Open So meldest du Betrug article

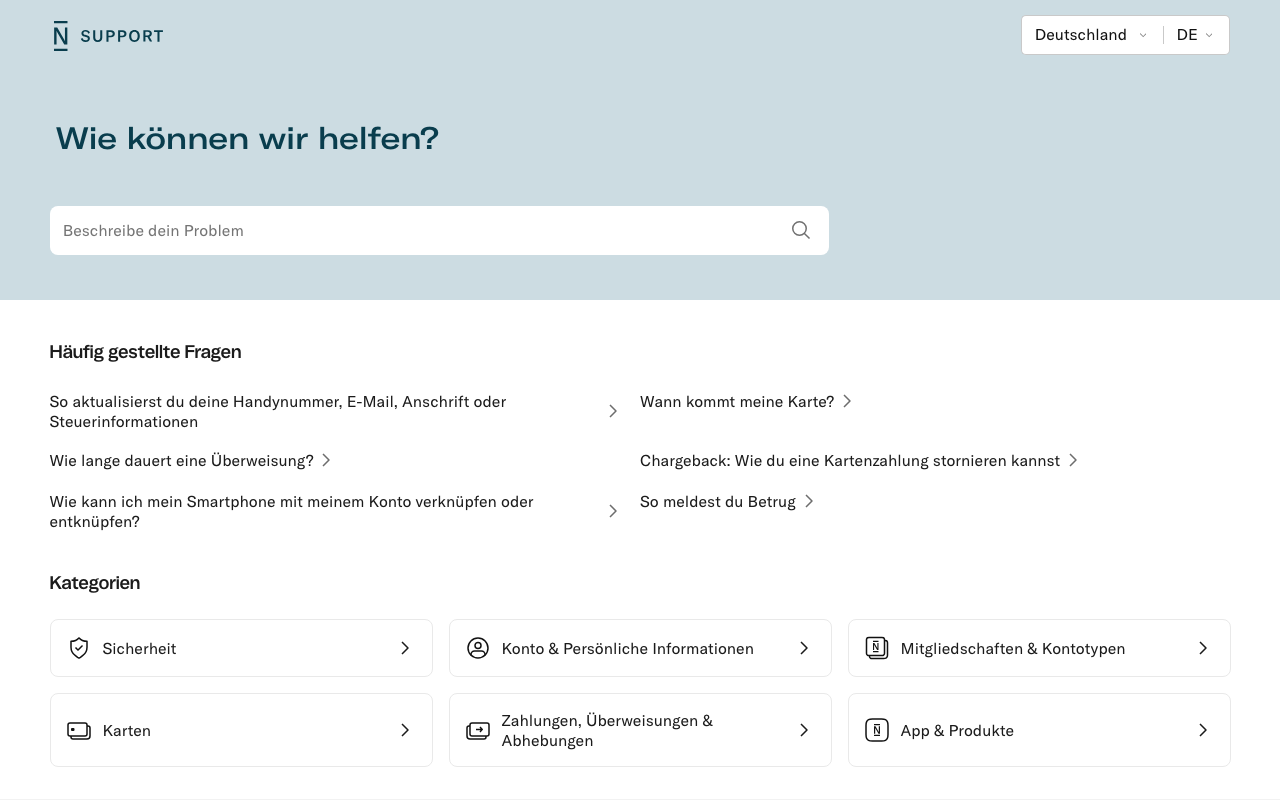pos(727,501)
